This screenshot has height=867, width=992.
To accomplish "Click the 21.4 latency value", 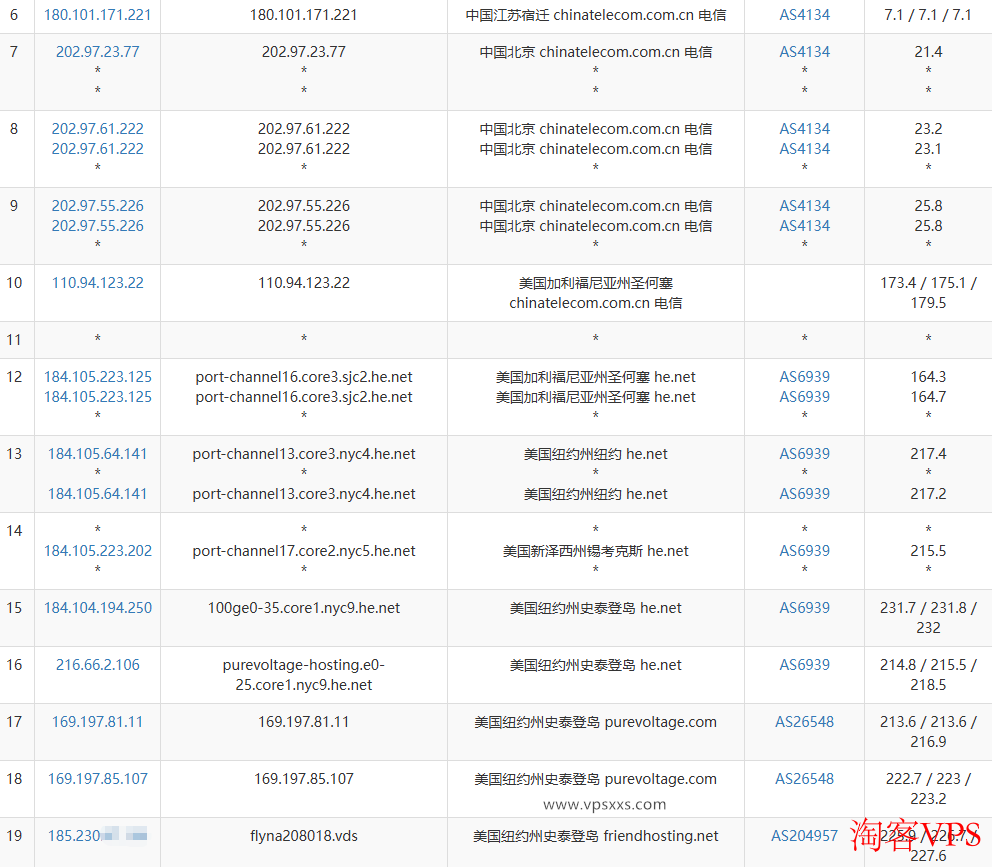I will pos(927,51).
